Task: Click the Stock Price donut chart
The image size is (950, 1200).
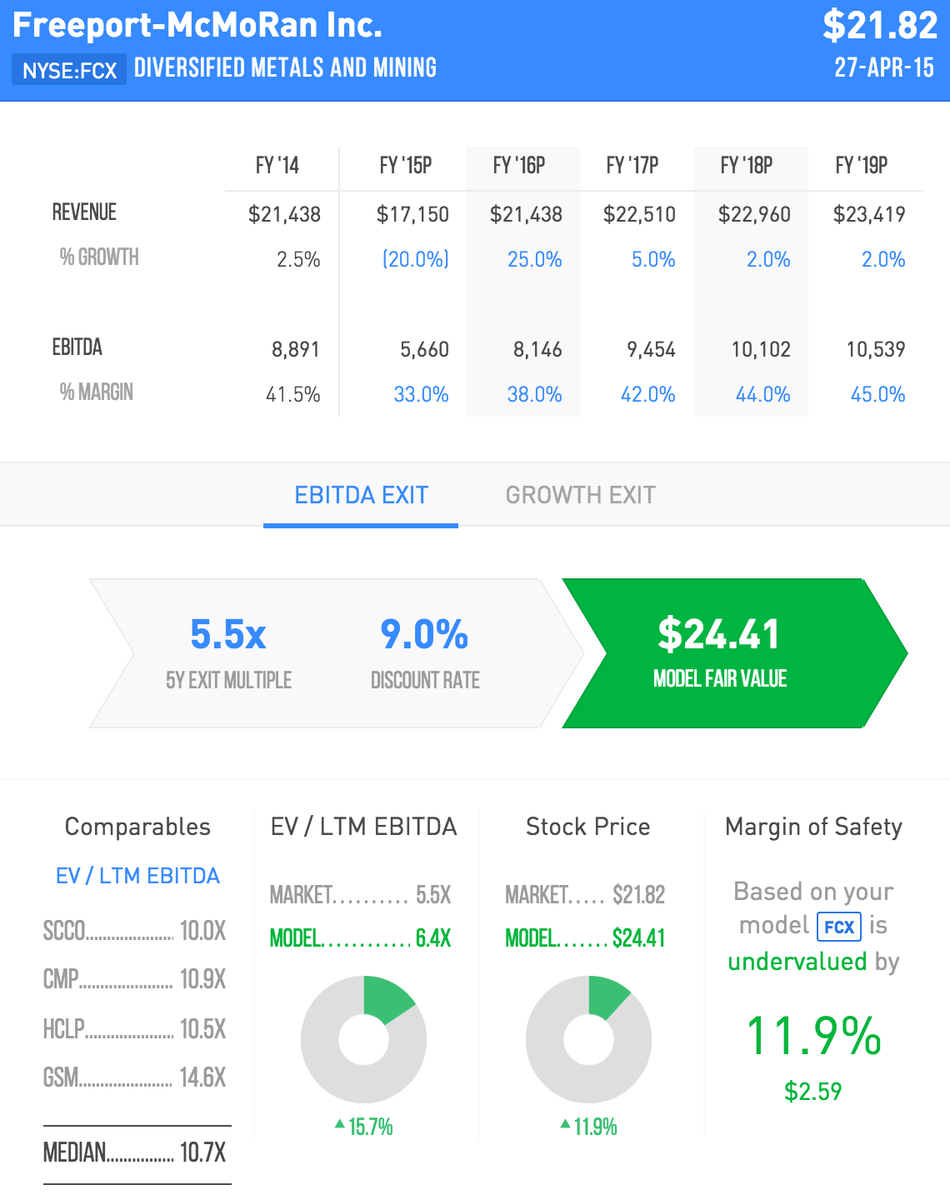Action: [588, 1039]
